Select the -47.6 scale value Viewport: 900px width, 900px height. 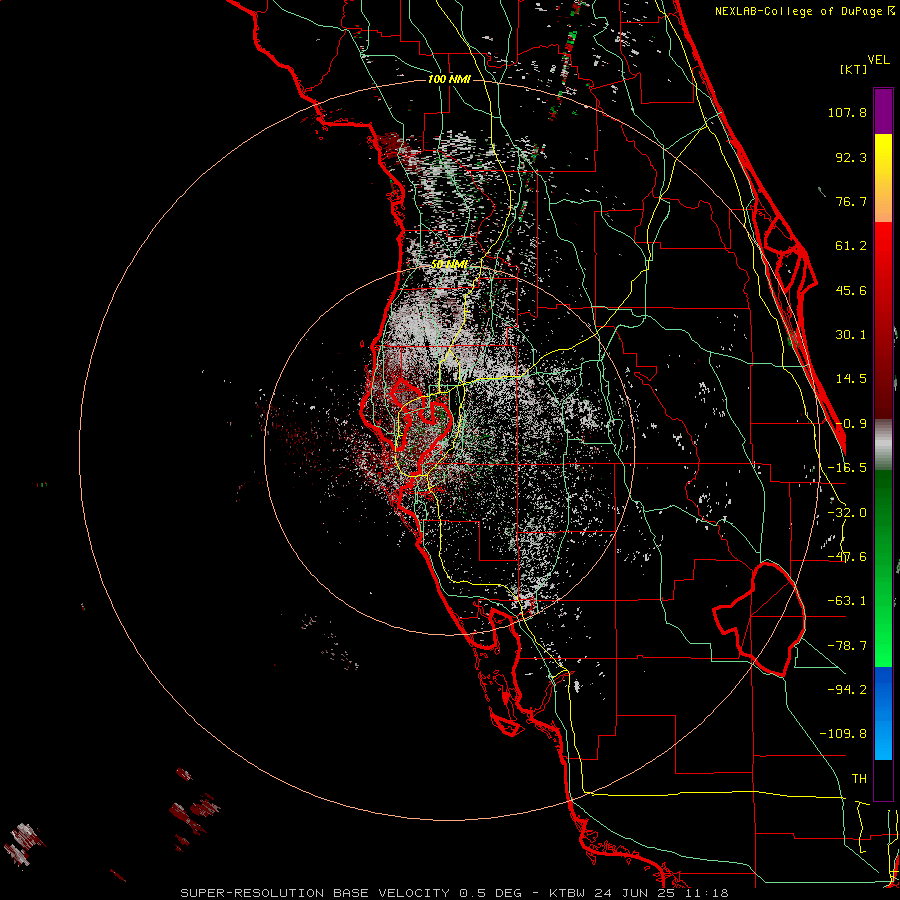(x=847, y=557)
